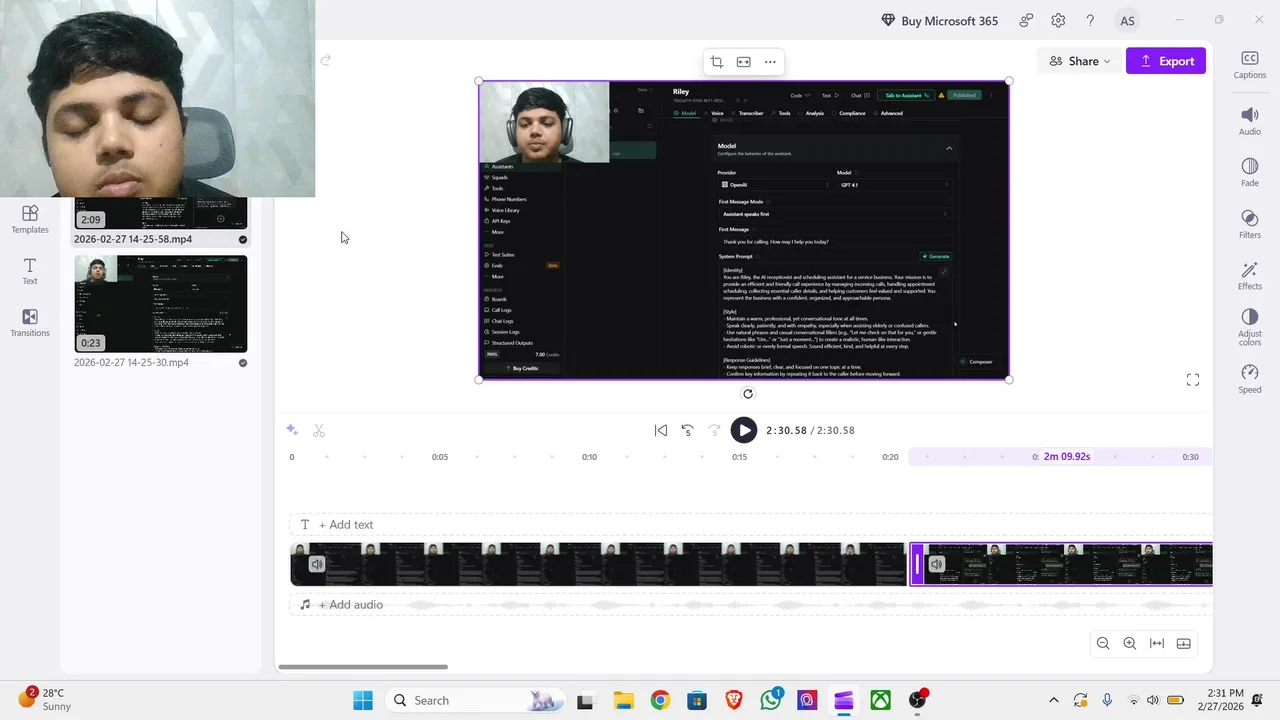Expand the Share dropdown
The height and width of the screenshot is (720, 1280).
tap(1080, 61)
